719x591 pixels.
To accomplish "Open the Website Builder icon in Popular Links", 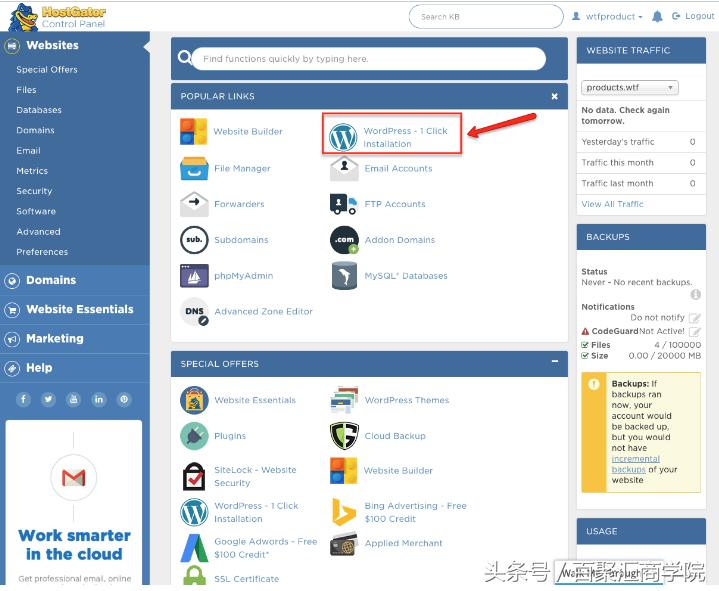I will coord(193,132).
